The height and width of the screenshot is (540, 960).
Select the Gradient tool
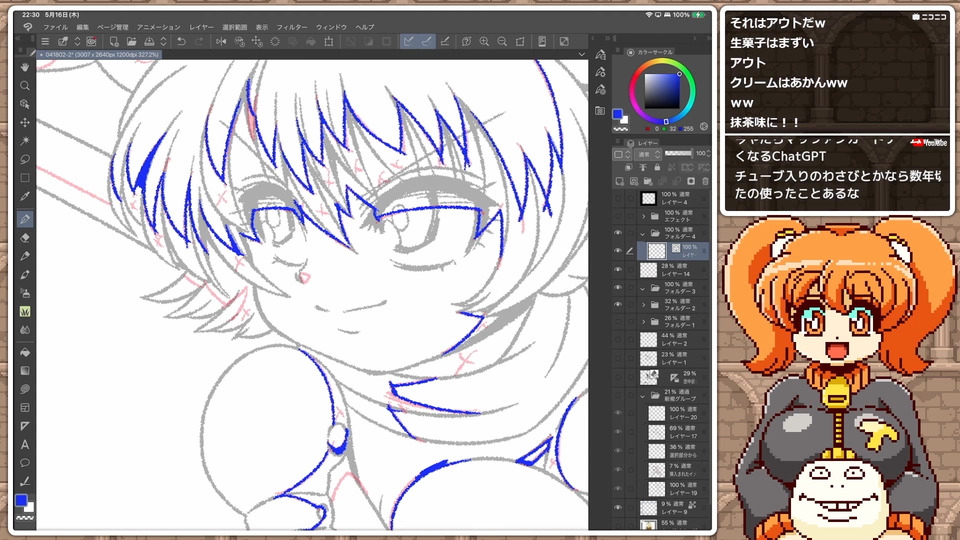pyautogui.click(x=24, y=370)
